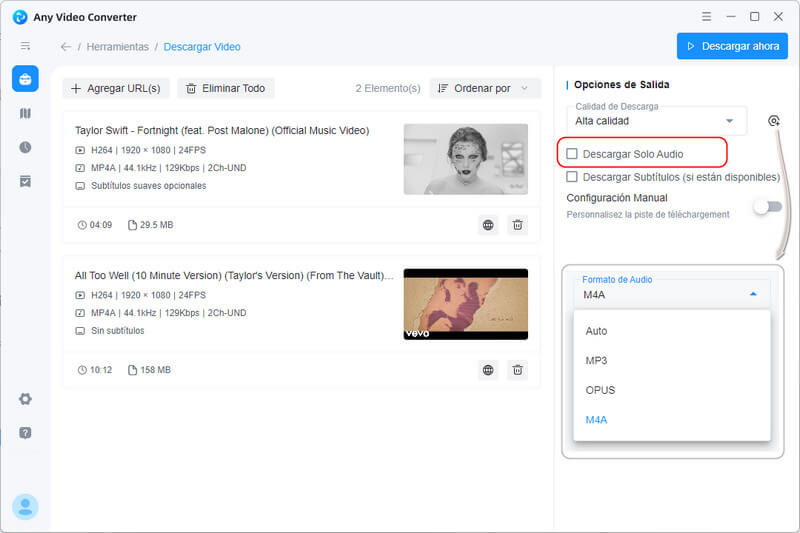This screenshot has height=533, width=800.
Task: Click the download settings gear beside quality
Action: [x=773, y=121]
